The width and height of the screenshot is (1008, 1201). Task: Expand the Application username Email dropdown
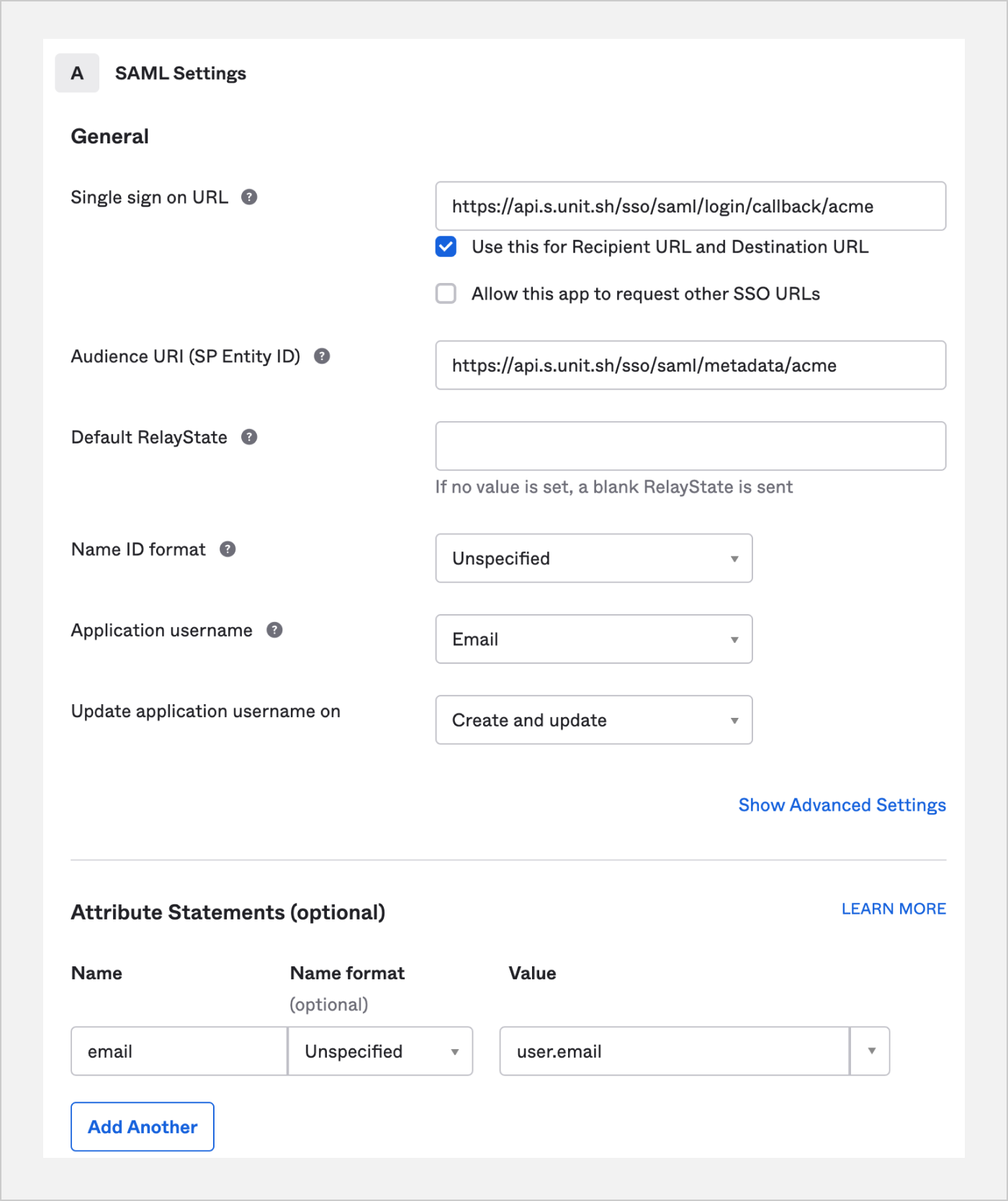[593, 639]
